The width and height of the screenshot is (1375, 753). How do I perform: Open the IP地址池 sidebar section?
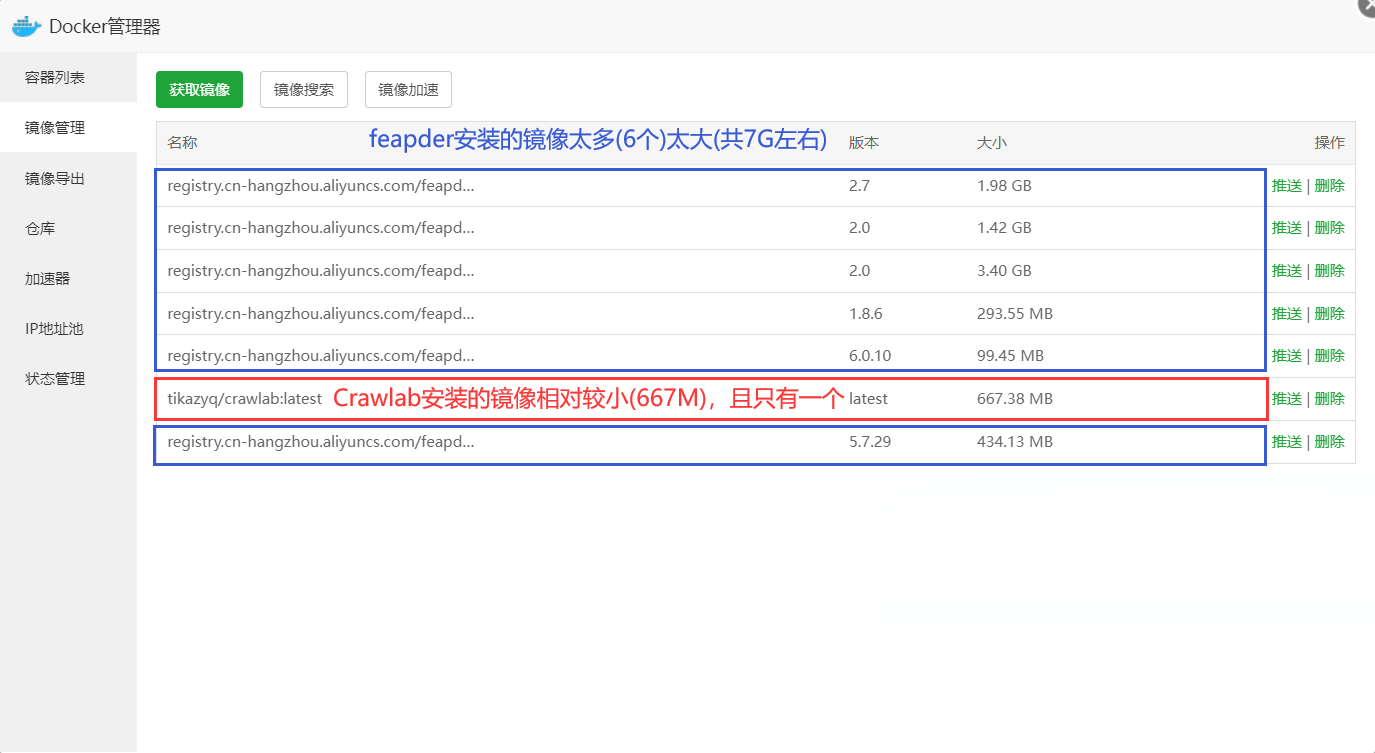click(x=55, y=328)
